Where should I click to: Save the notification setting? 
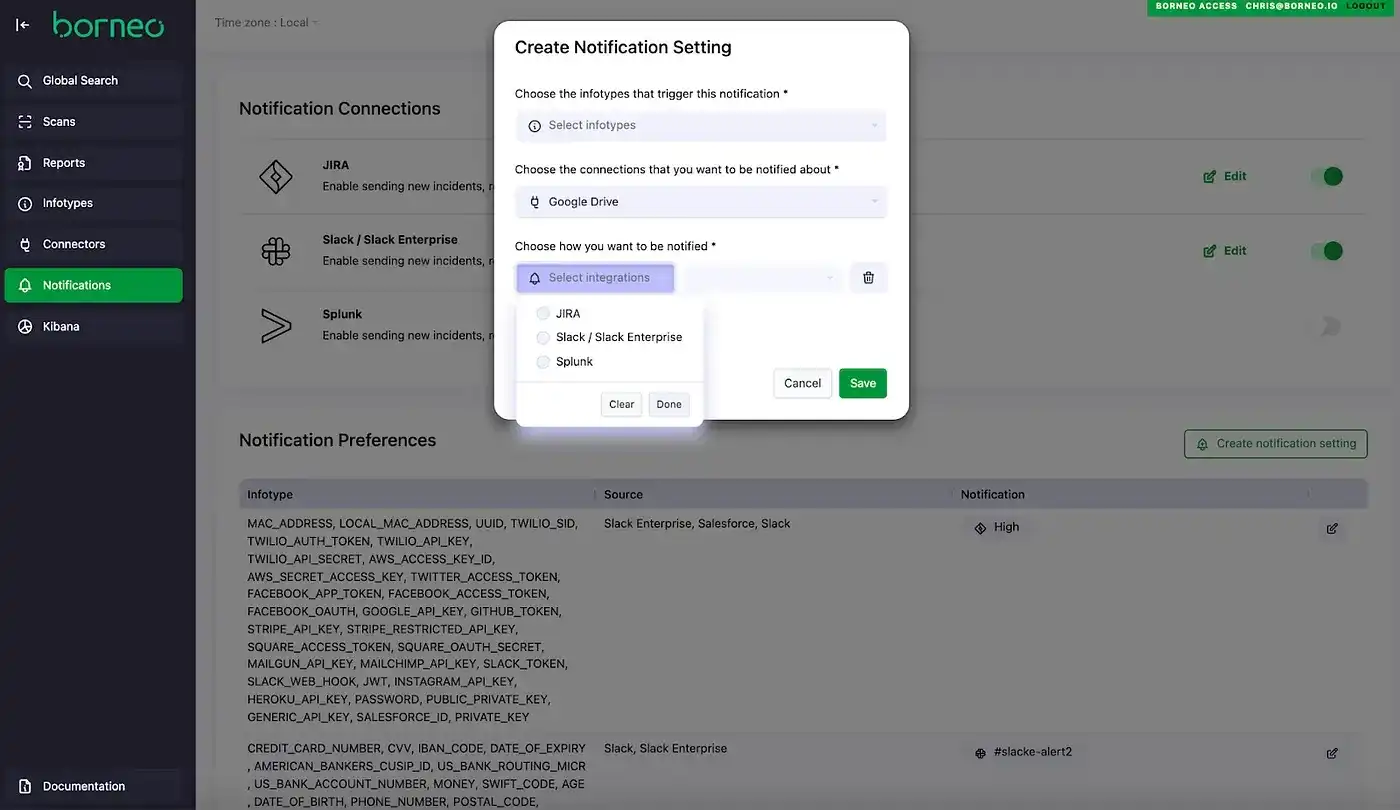(x=863, y=384)
